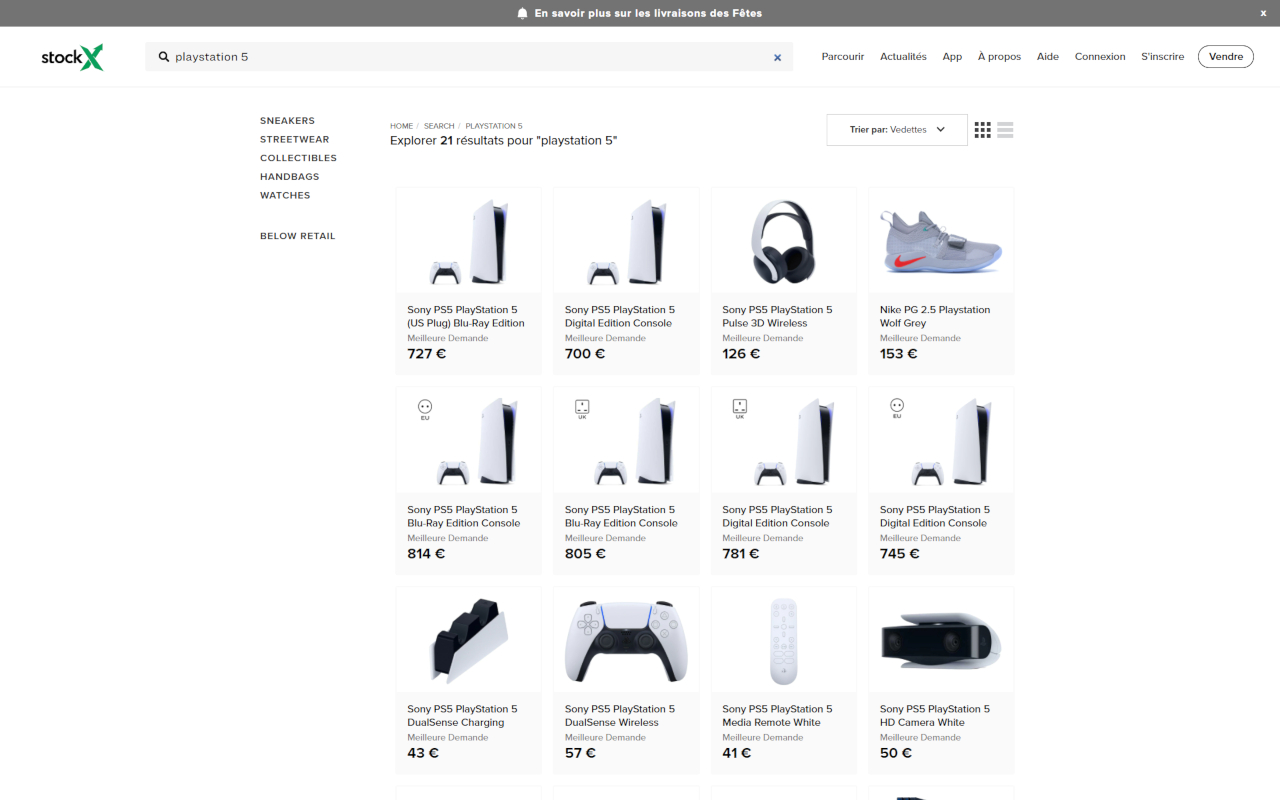Click the 126 € price
The width and height of the screenshot is (1280, 800).
pos(742,354)
